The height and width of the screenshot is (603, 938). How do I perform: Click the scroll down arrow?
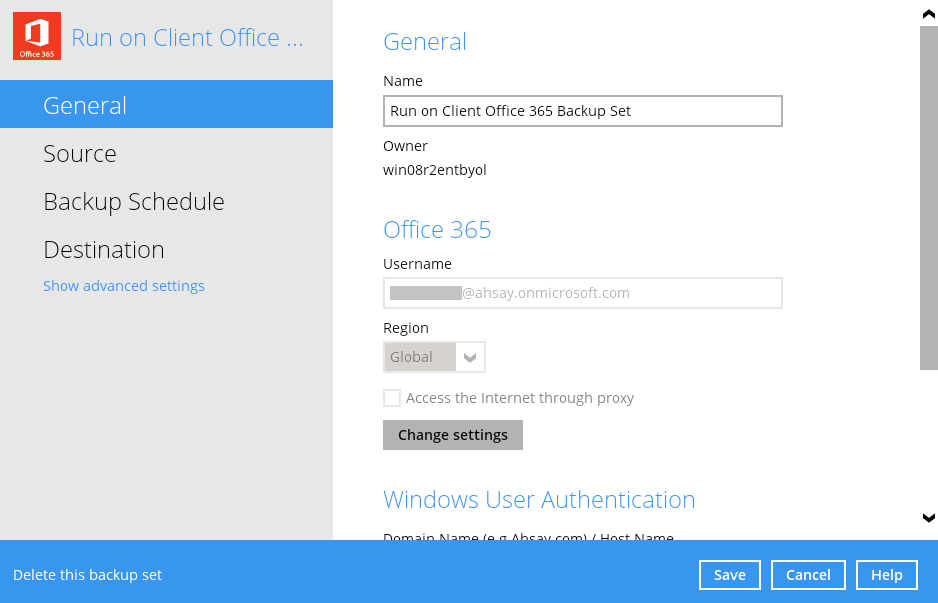pyautogui.click(x=928, y=517)
